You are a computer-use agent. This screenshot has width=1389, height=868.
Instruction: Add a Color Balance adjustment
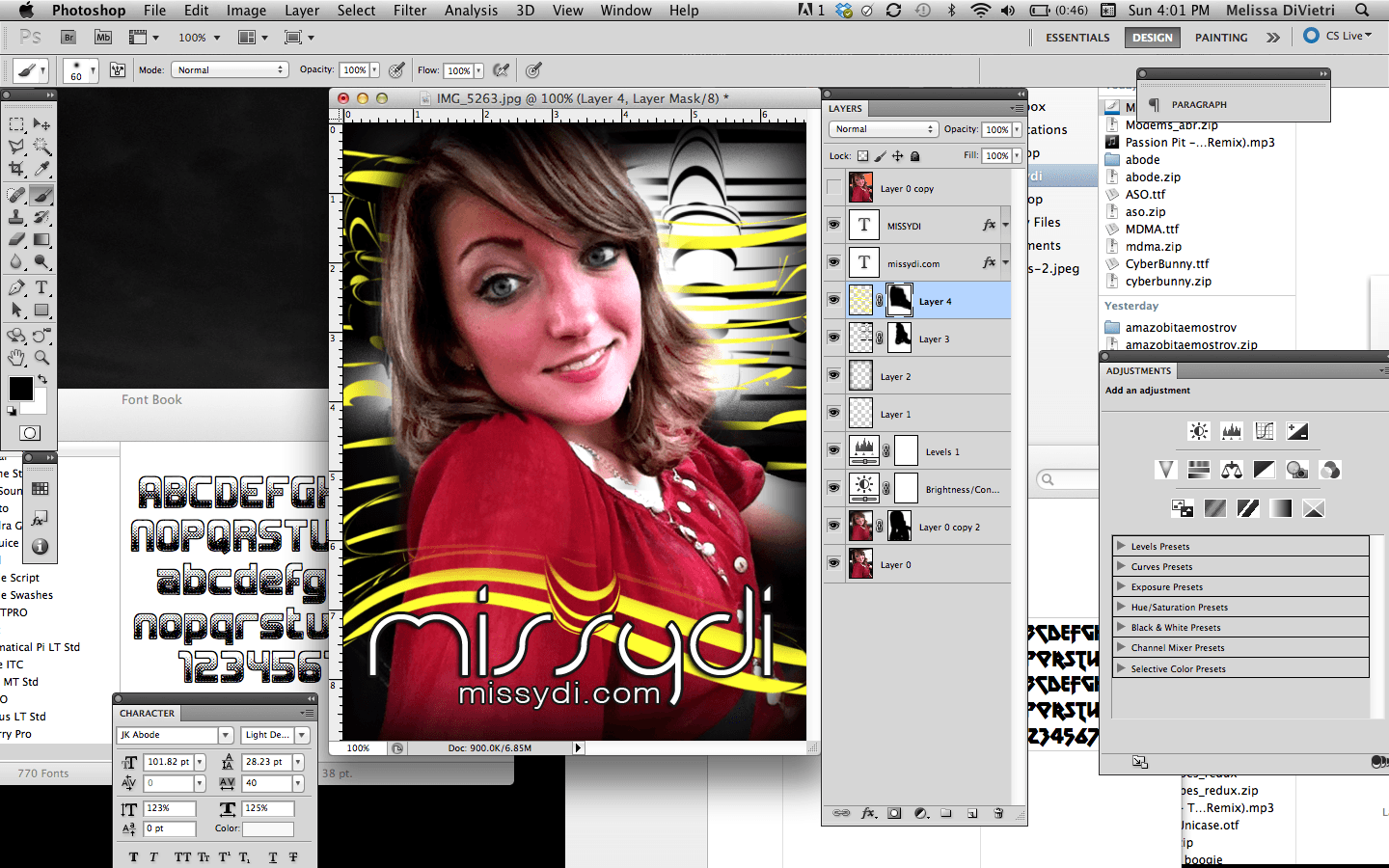[1232, 470]
